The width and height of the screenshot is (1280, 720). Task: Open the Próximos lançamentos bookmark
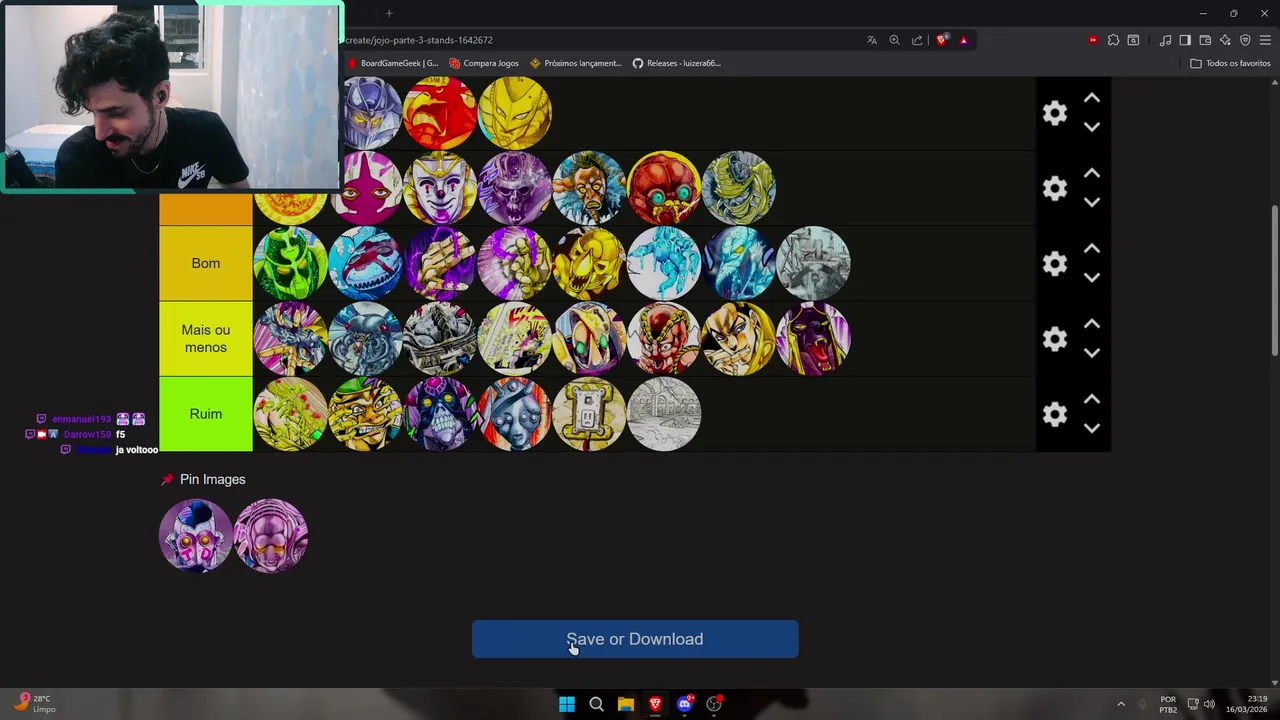coord(576,63)
